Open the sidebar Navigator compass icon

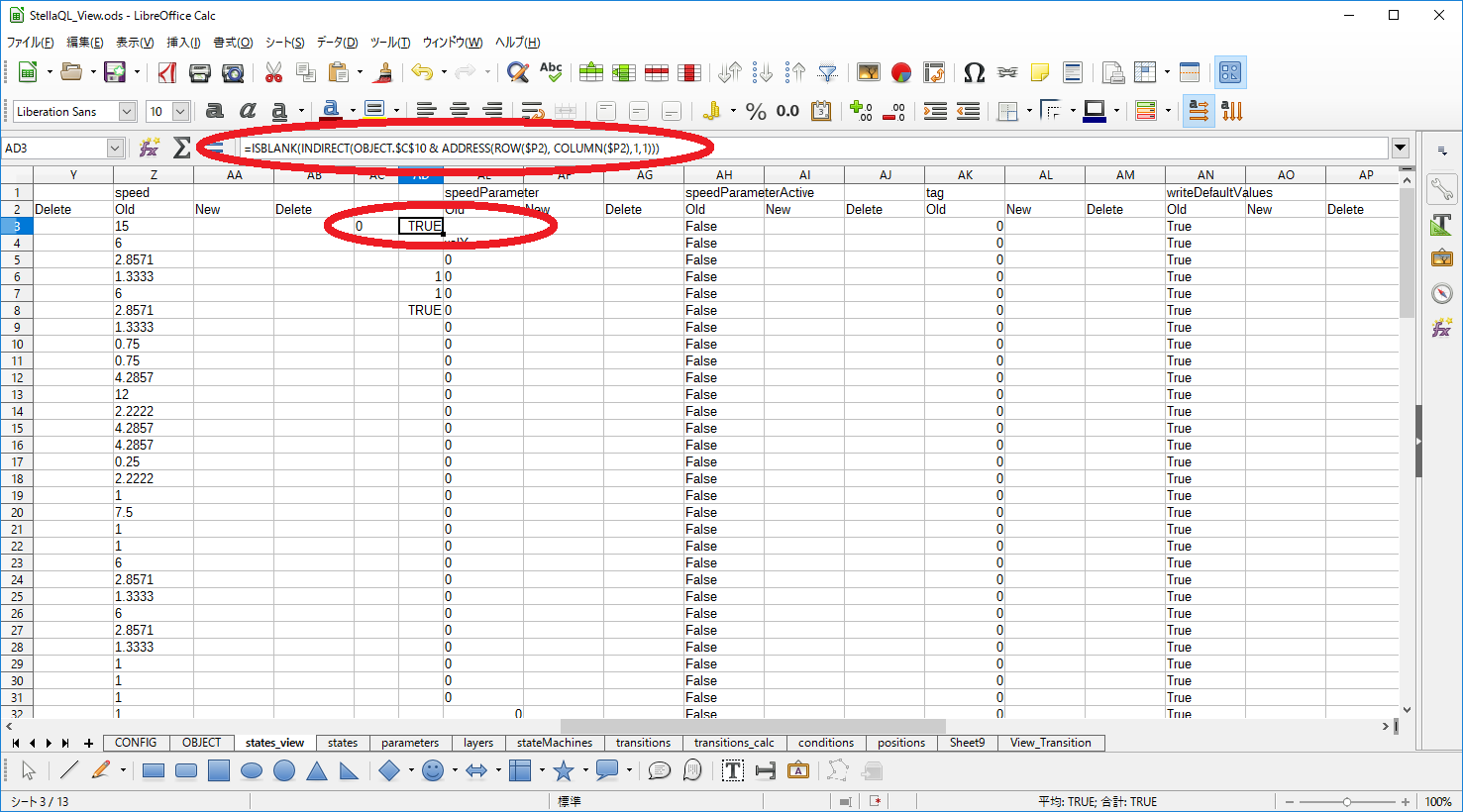(x=1442, y=294)
